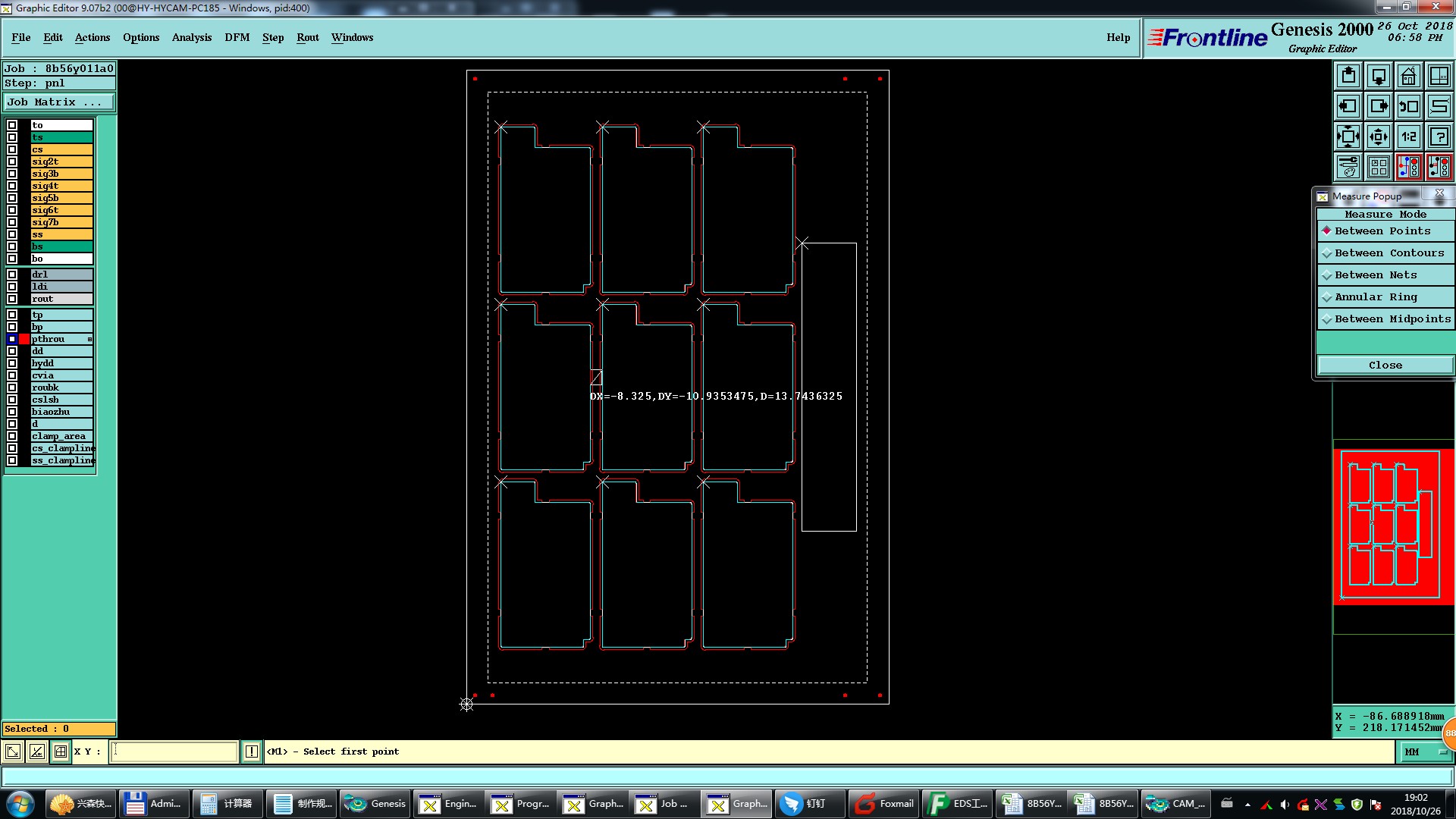Click the 'Selected : 0' status field

(x=59, y=729)
